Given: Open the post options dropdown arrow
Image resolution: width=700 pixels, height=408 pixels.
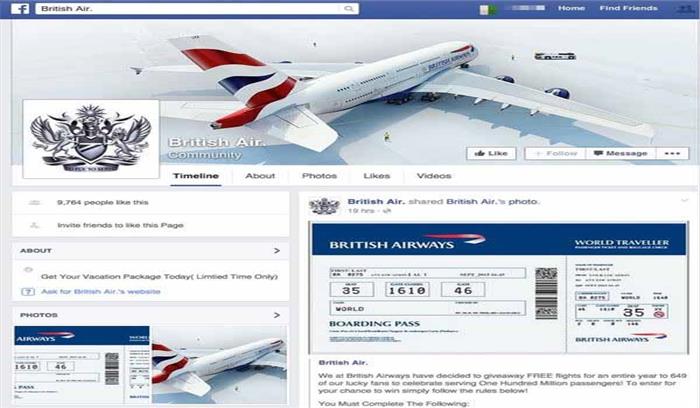Looking at the screenshot, I should 685,201.
